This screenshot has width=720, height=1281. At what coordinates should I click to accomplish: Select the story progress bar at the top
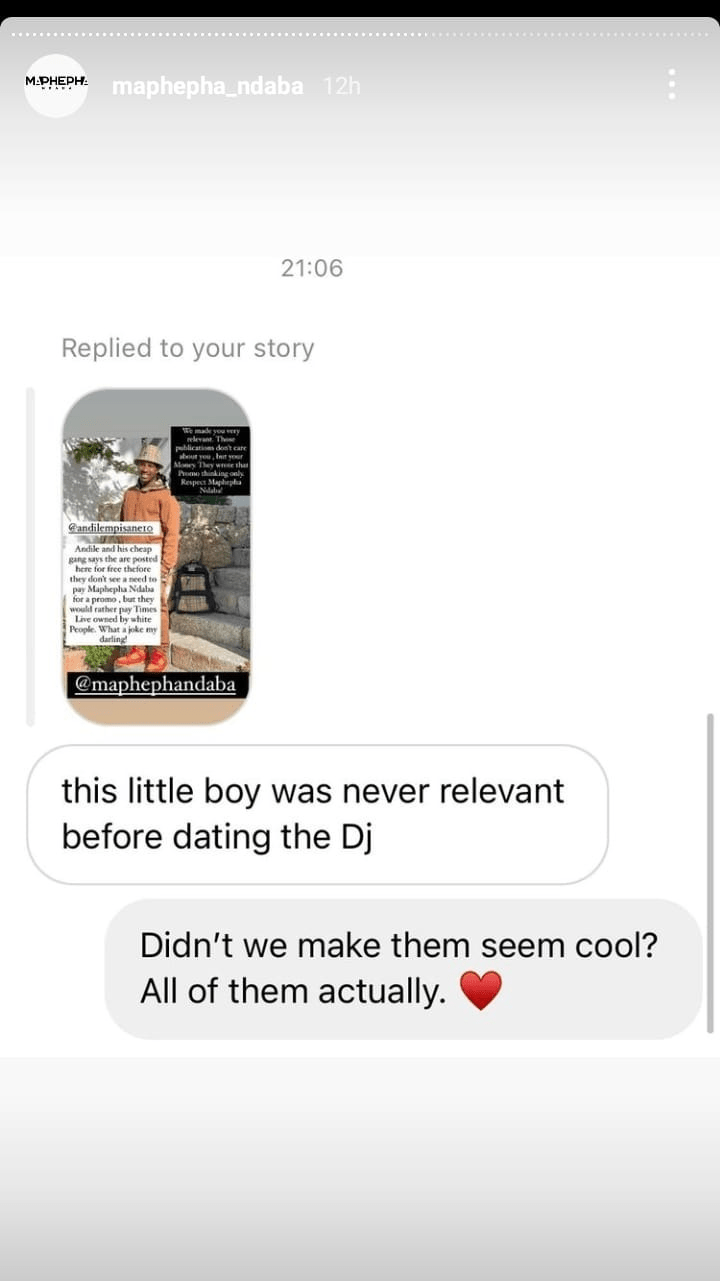click(360, 34)
